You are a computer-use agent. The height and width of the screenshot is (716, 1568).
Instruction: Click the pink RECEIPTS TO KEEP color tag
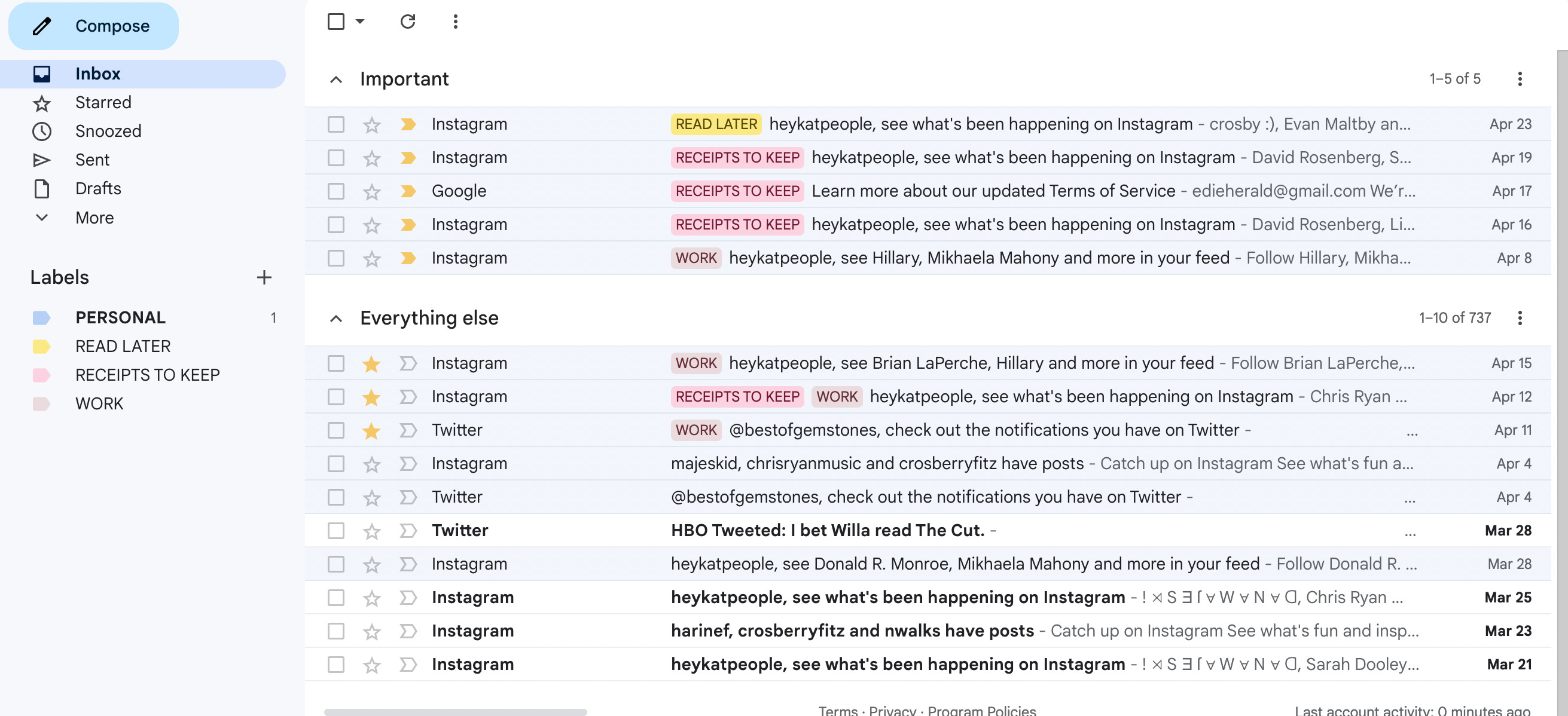click(x=41, y=375)
